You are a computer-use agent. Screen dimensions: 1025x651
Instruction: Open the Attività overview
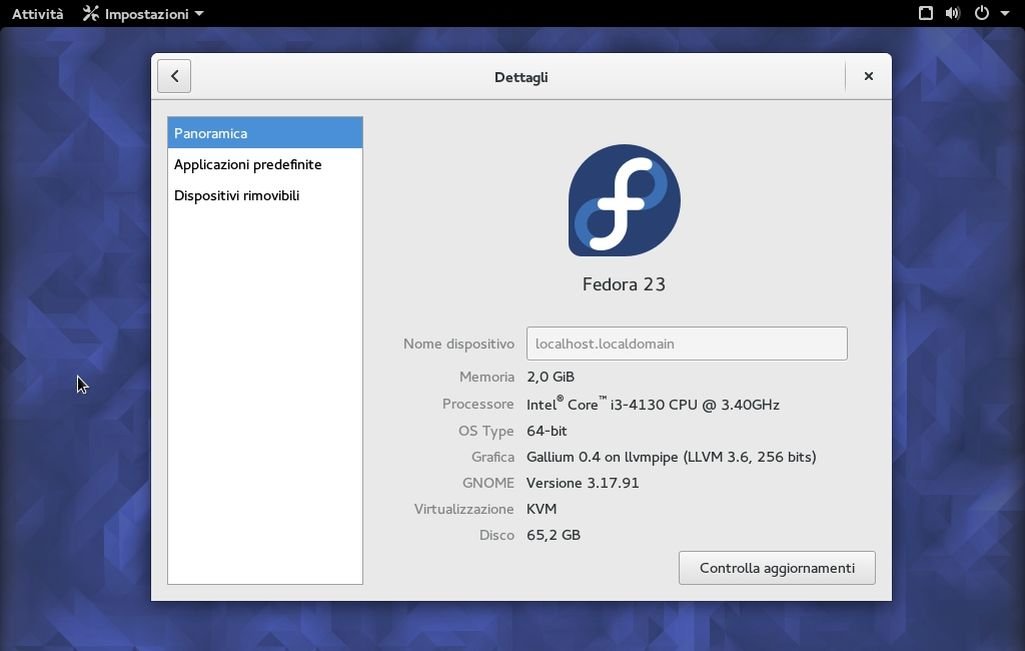click(37, 14)
